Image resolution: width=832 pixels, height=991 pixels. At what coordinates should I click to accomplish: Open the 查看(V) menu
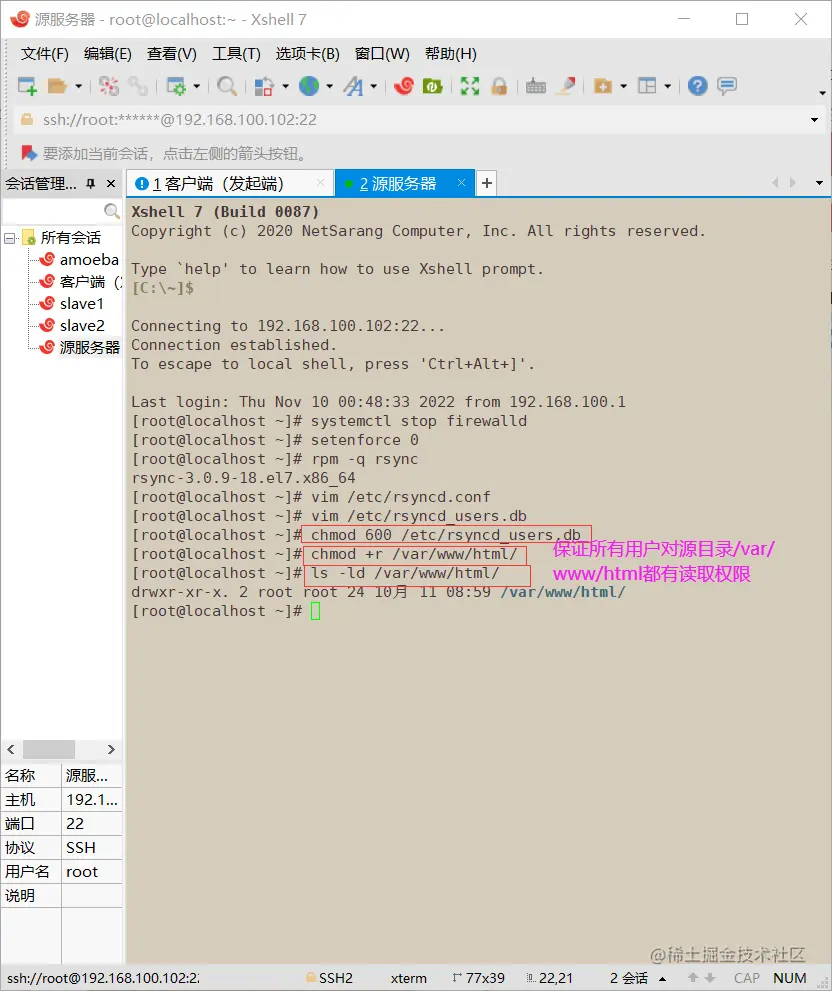click(171, 54)
